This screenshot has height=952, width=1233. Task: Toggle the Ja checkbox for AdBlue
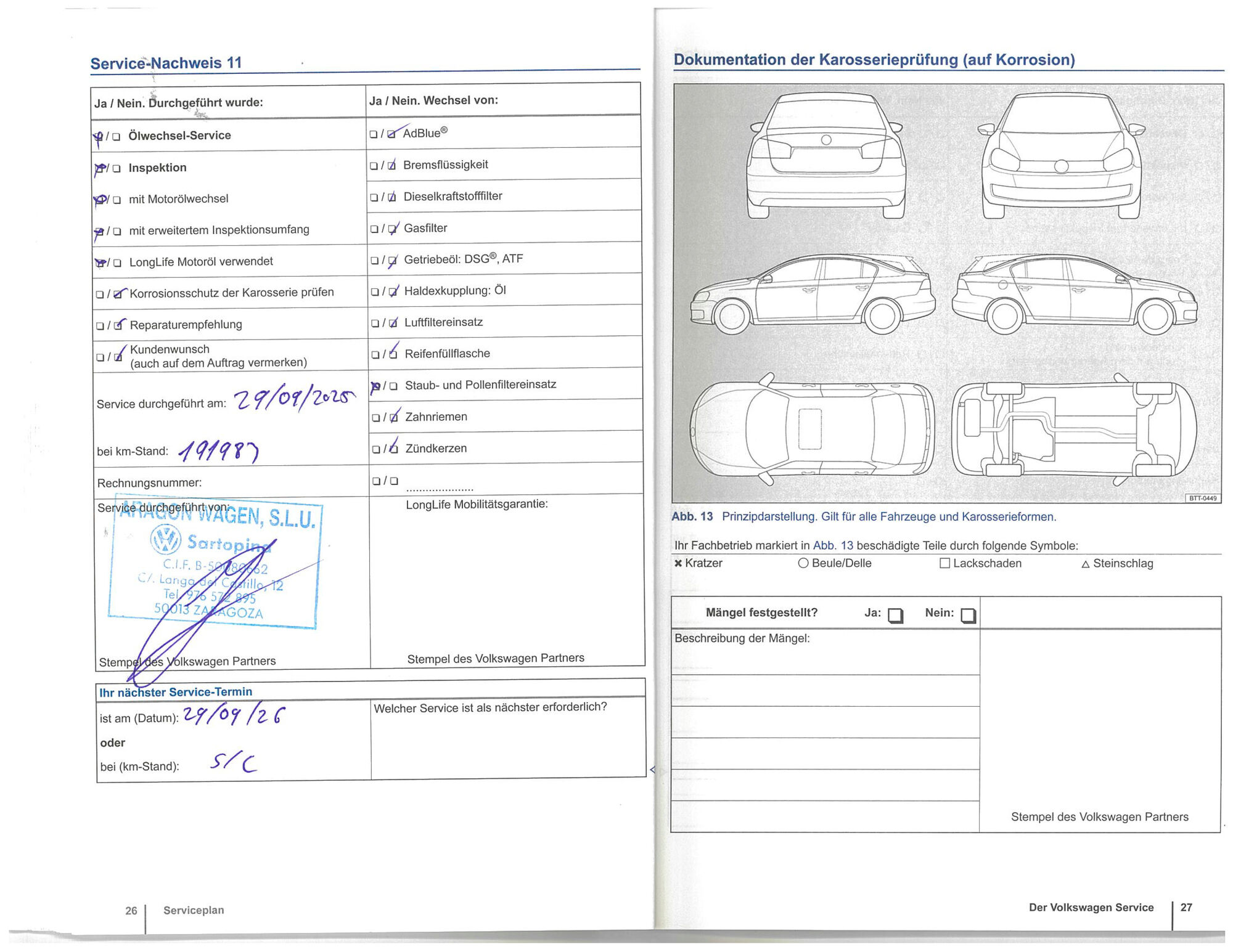pyautogui.click(x=373, y=134)
